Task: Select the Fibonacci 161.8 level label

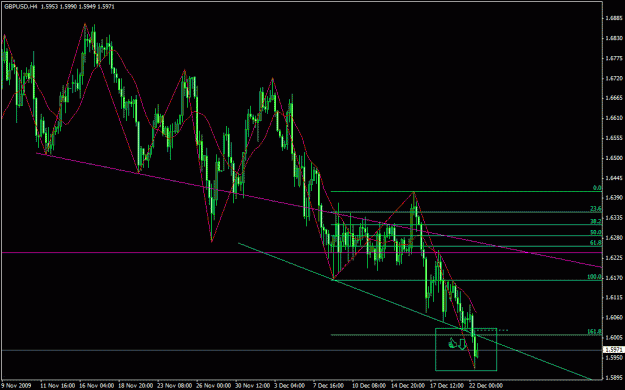Action: (595, 331)
